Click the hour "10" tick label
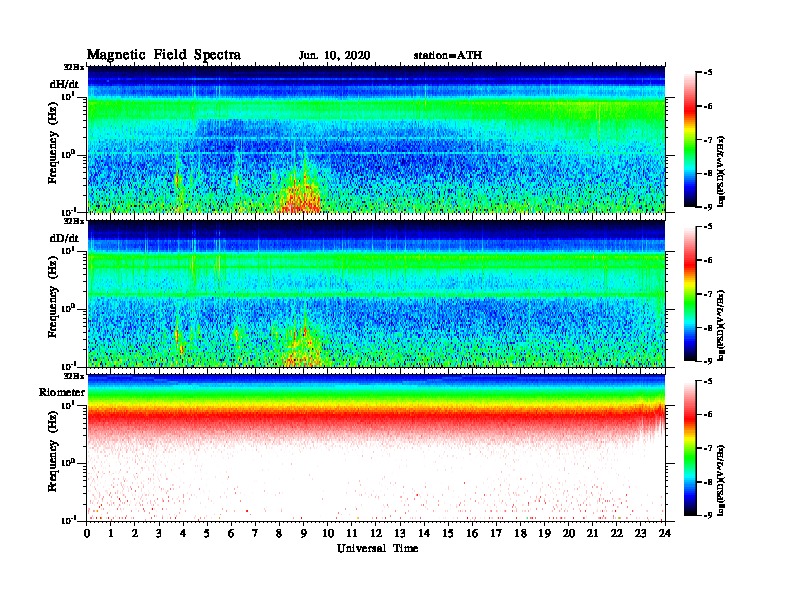 point(328,533)
